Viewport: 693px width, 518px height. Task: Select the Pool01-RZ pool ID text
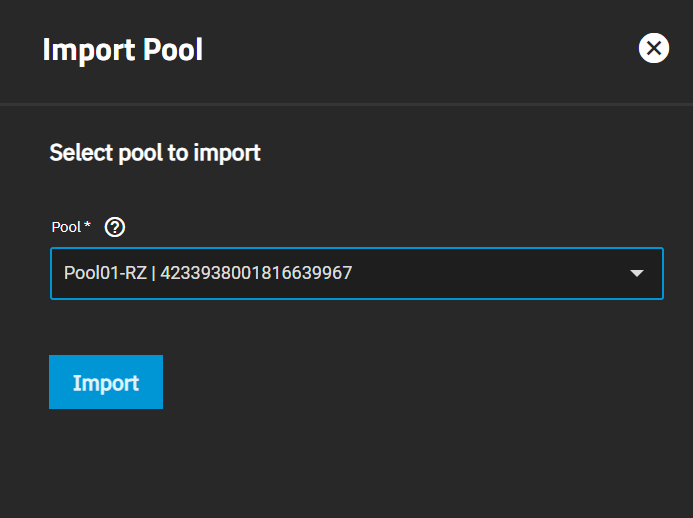coord(256,273)
